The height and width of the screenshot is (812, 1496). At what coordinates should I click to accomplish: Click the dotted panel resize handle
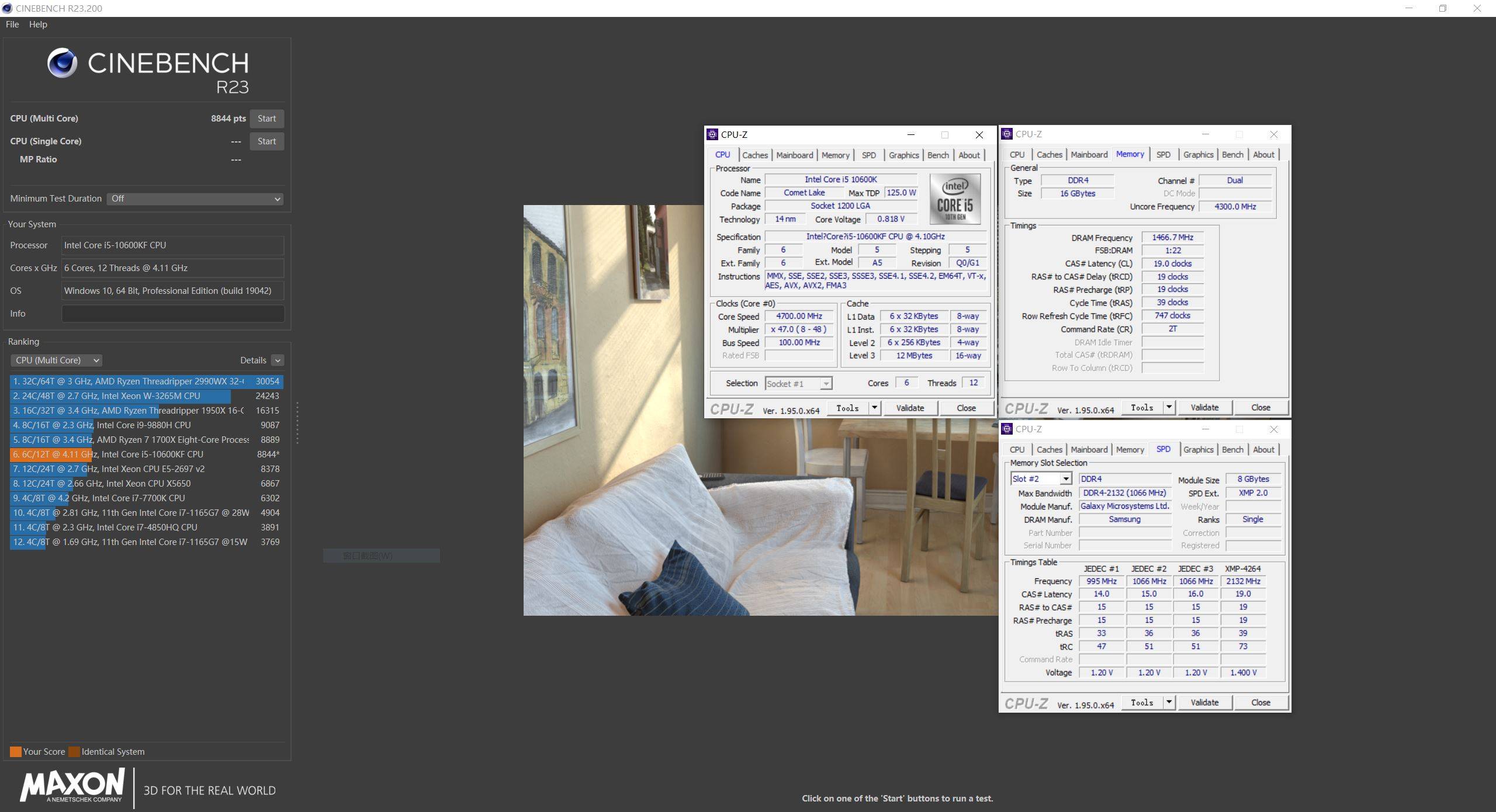[x=297, y=422]
